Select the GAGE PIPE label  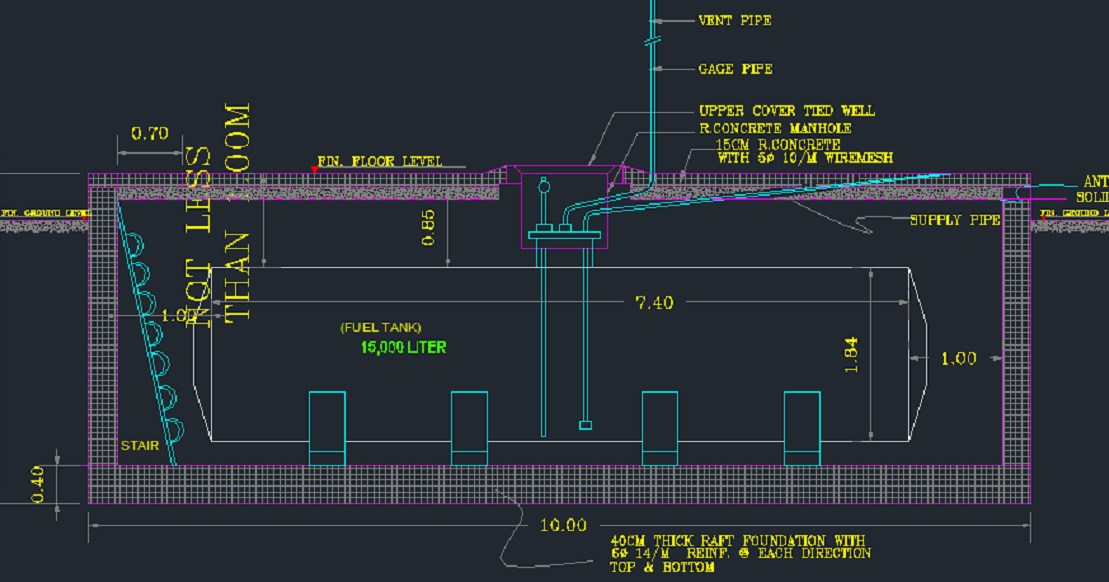[734, 68]
